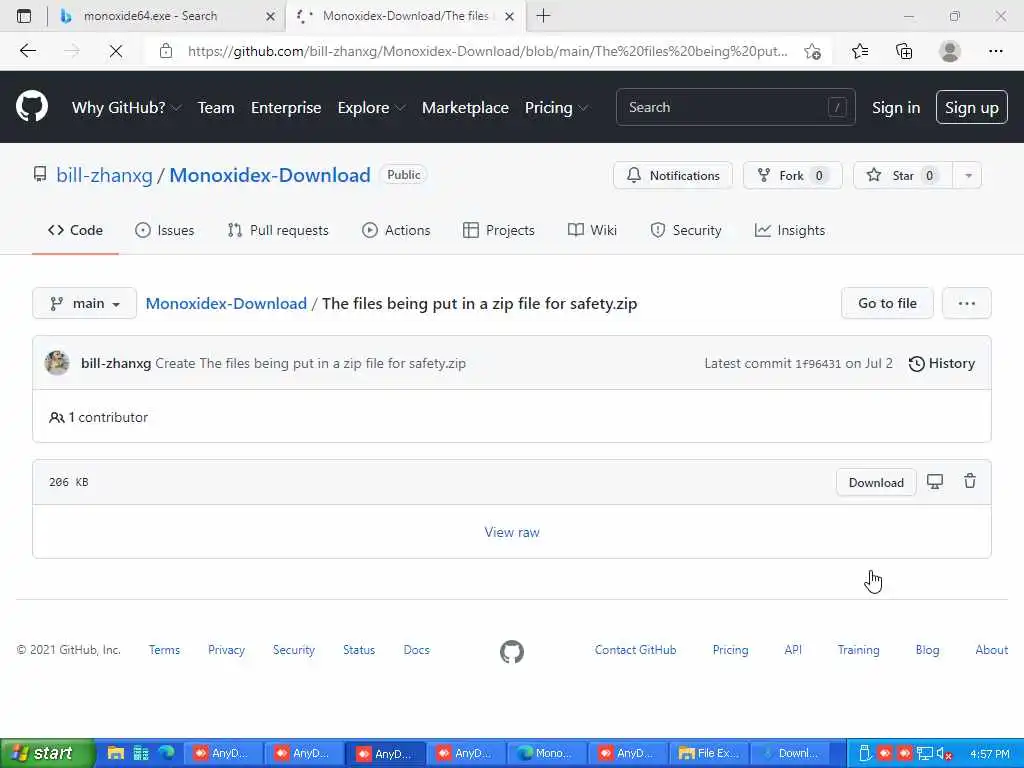Close the monoxide64.exe Search tab

270,16
